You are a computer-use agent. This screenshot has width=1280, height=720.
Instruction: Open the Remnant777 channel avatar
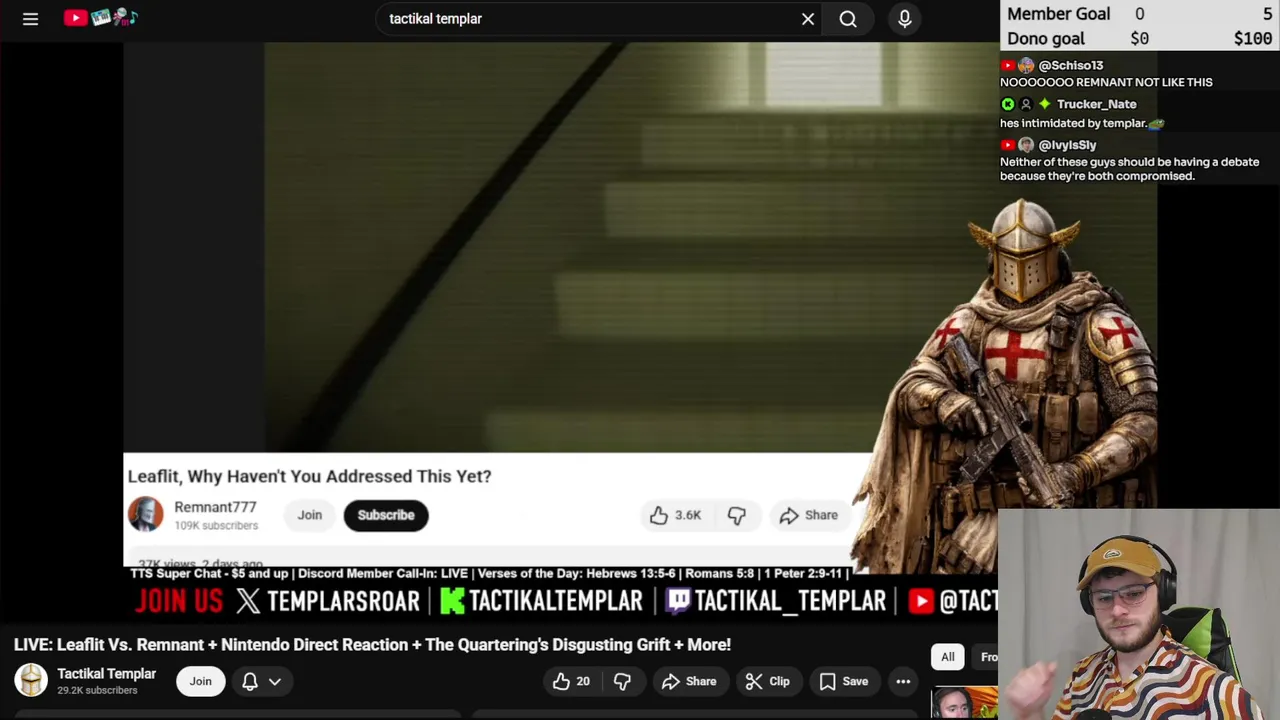click(146, 515)
